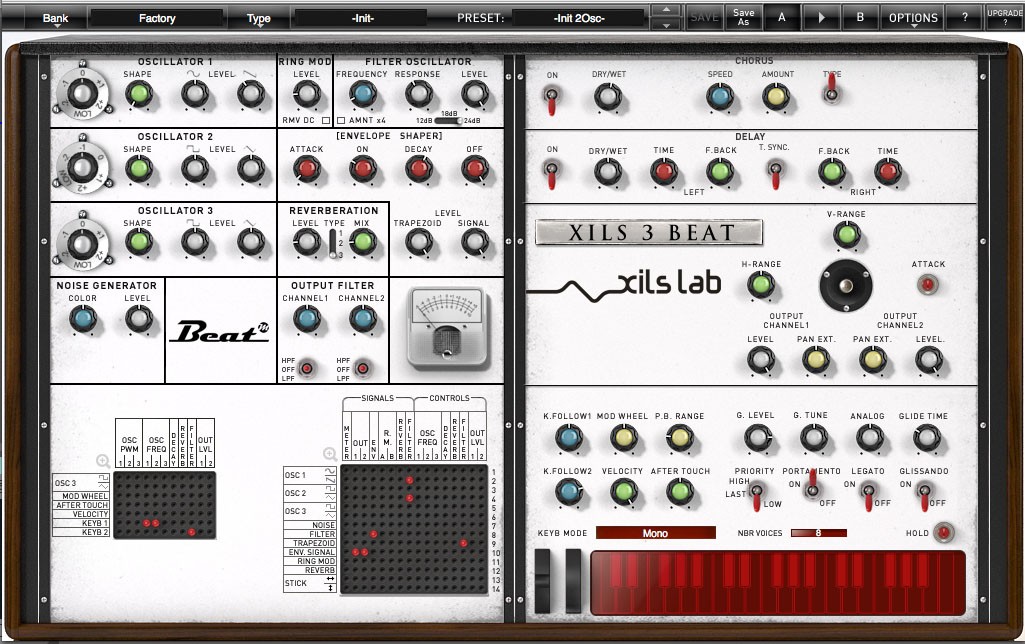The width and height of the screenshot is (1025, 644).
Task: Click the Oscillator 2 shape knob
Action: (x=138, y=169)
